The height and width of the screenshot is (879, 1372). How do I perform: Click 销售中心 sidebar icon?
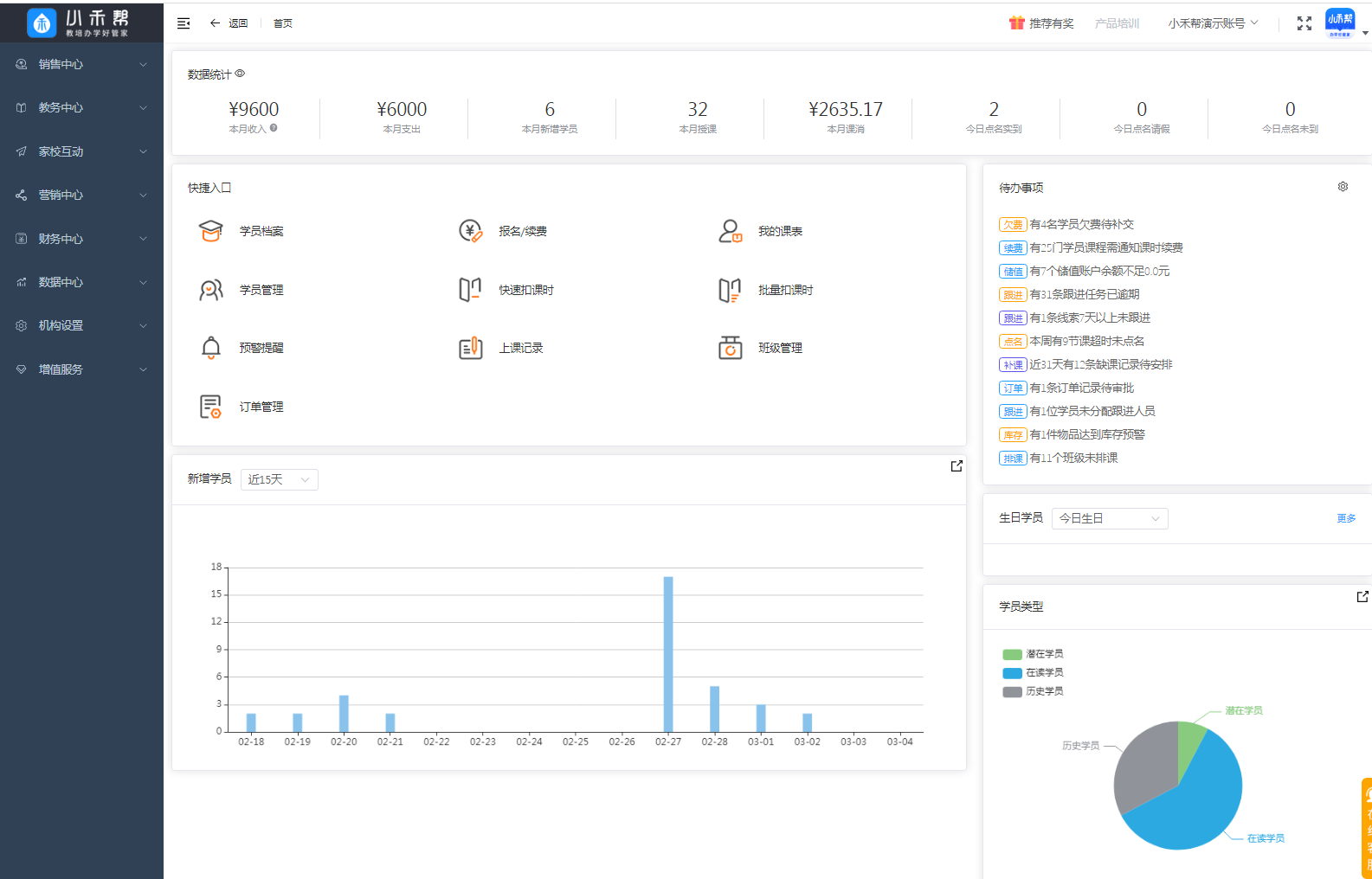pos(22,64)
